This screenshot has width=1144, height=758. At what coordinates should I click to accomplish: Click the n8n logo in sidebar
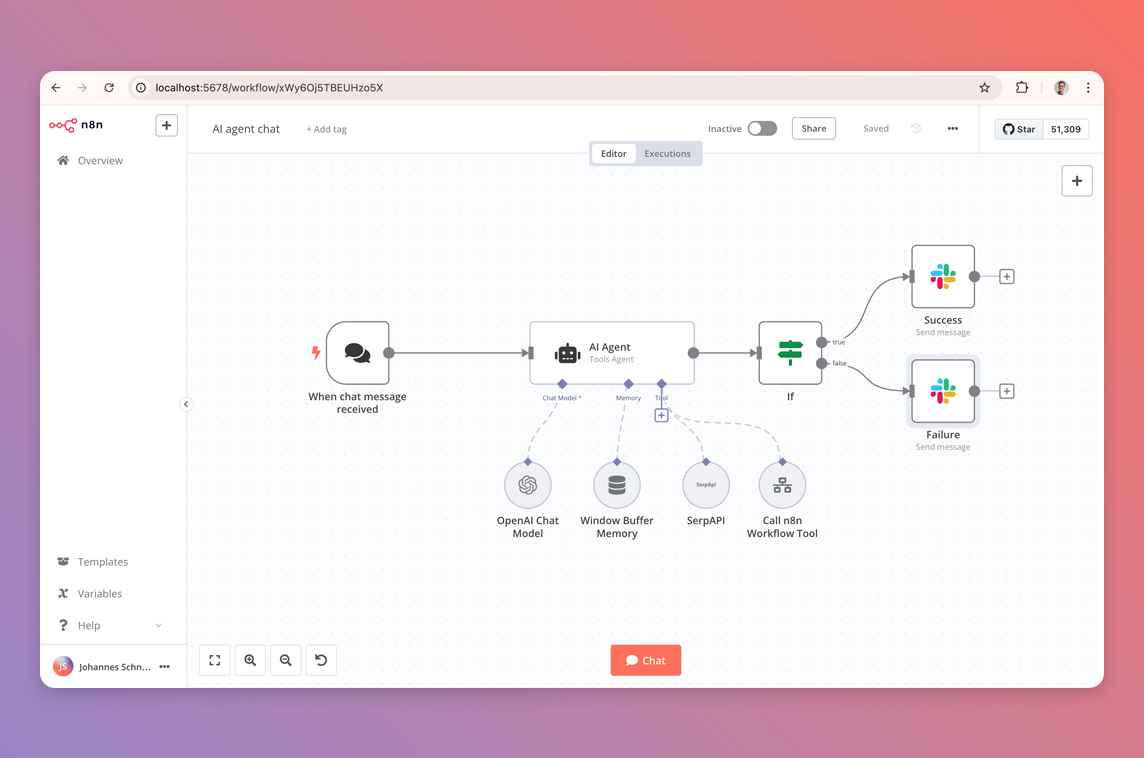point(76,125)
